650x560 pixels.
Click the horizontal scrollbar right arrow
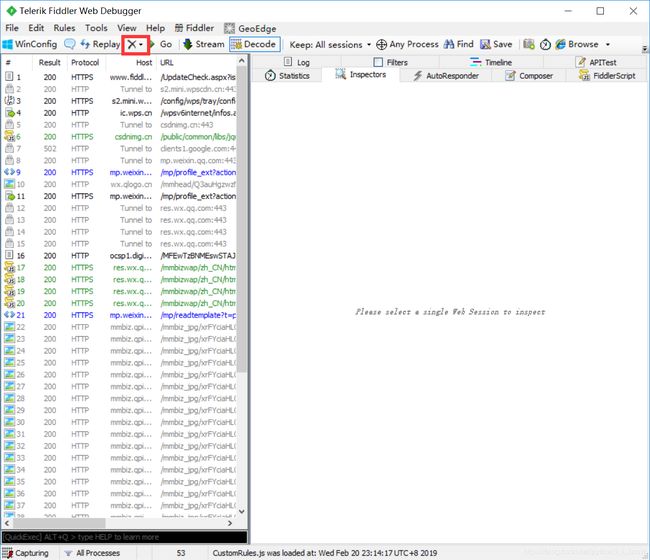pyautogui.click(x=230, y=523)
